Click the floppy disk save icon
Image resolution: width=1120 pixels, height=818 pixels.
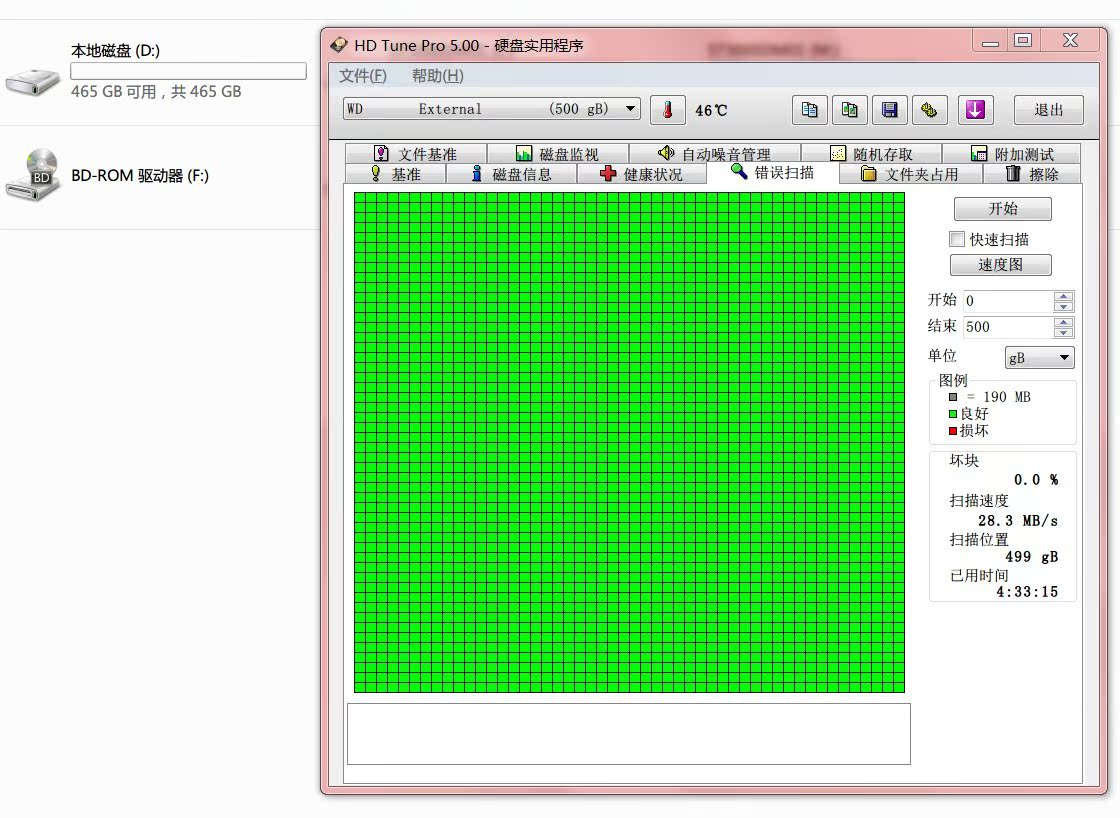888,110
